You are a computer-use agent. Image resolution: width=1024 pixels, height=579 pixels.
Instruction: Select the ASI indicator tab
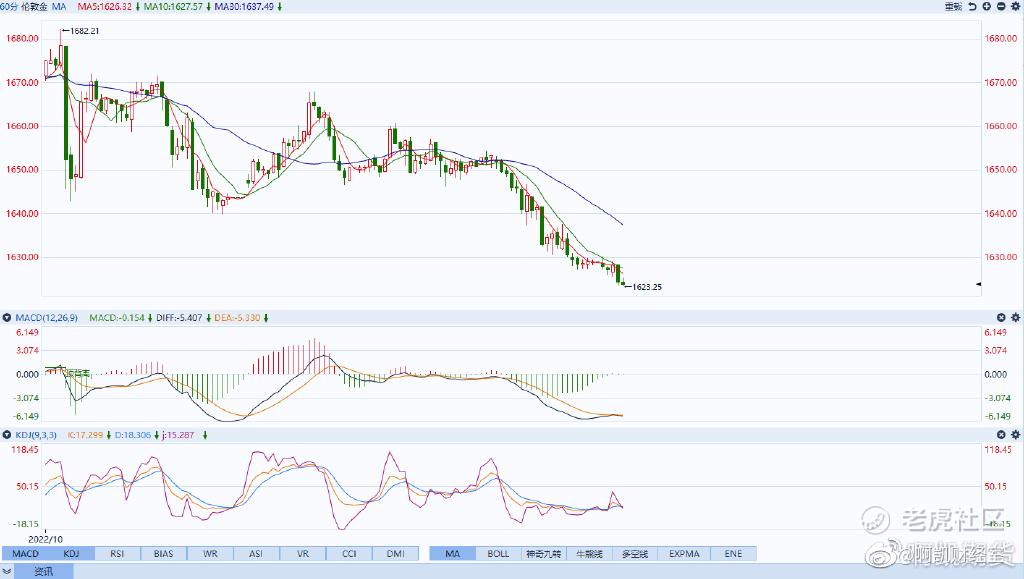256,554
